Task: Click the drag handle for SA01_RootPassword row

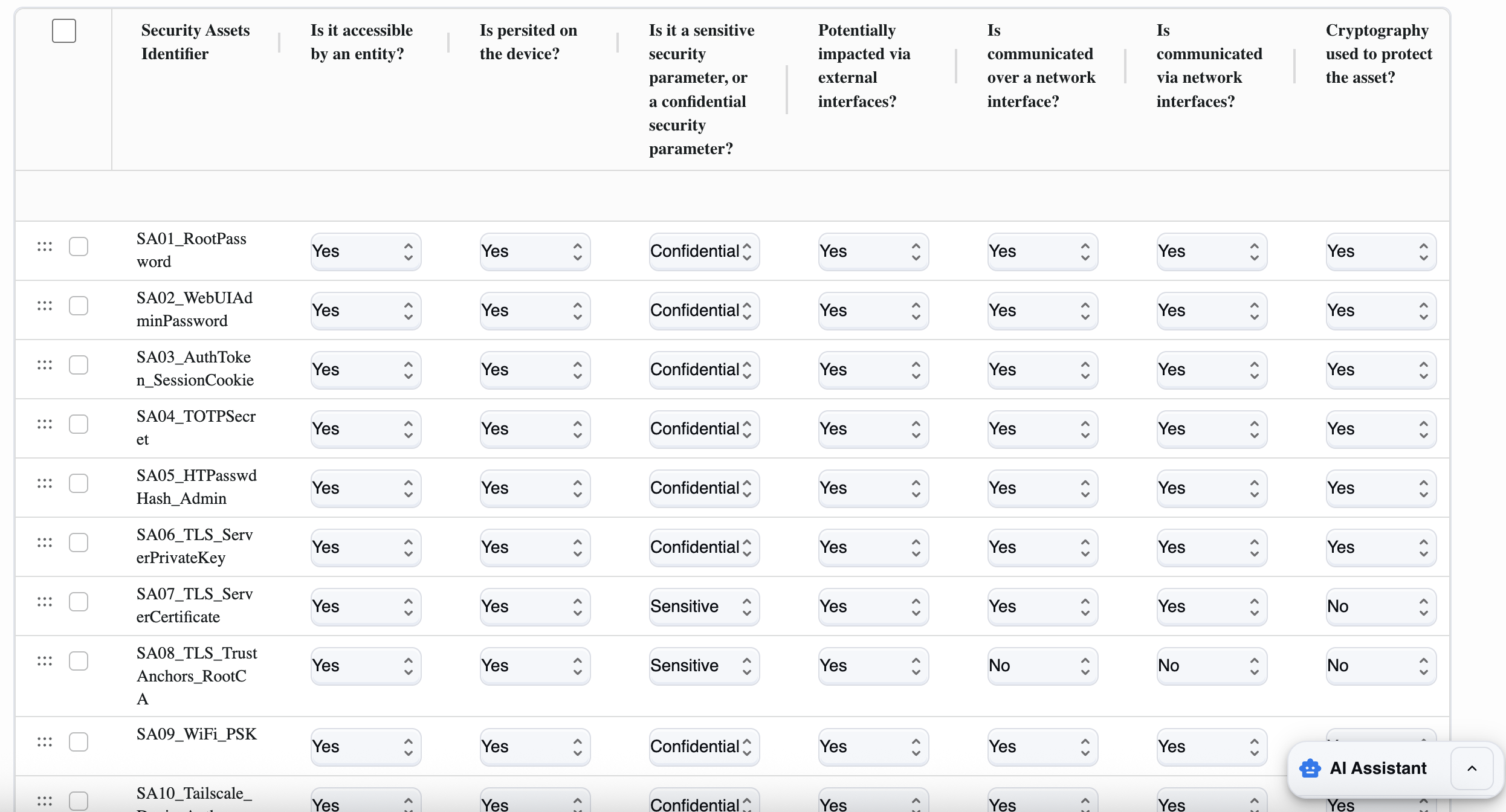Action: tap(44, 246)
